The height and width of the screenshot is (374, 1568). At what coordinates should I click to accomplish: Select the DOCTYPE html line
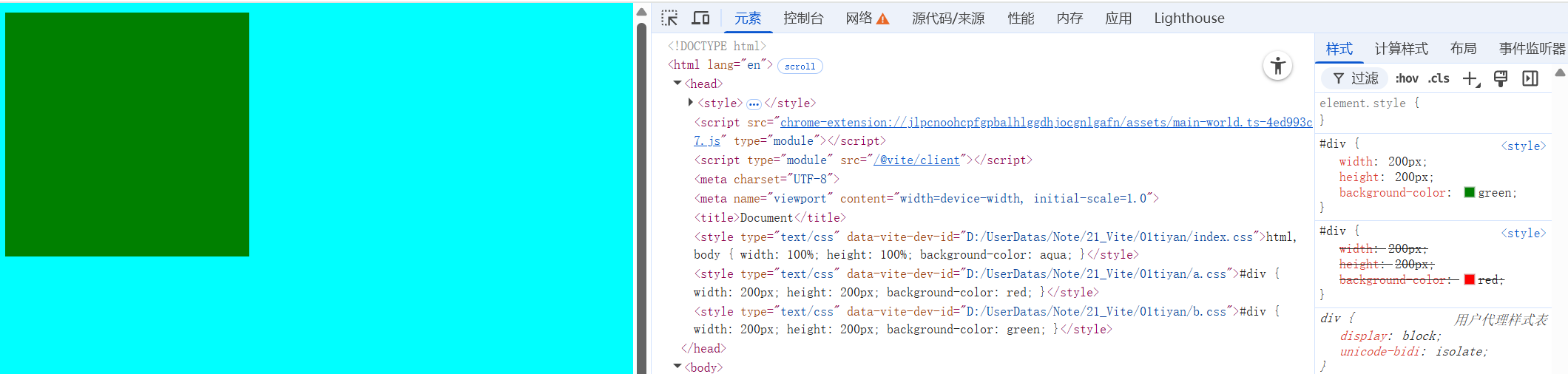tap(717, 46)
